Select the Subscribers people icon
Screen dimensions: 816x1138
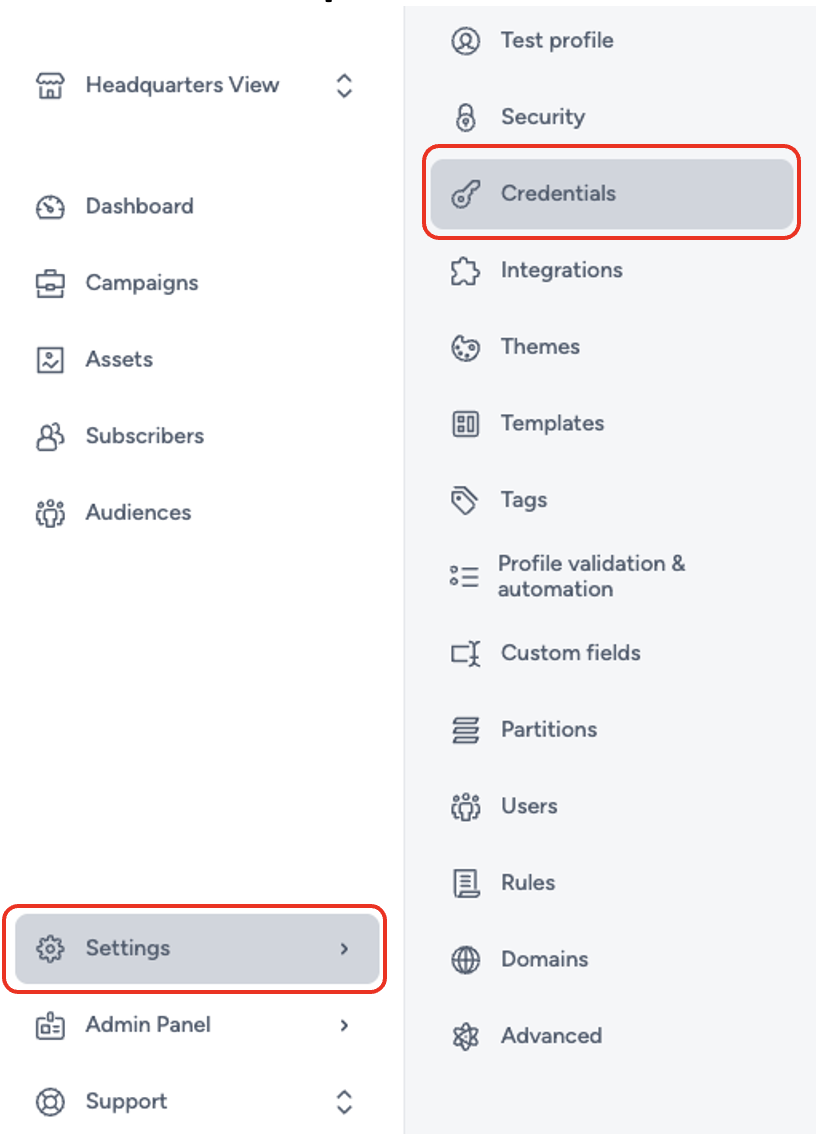coord(50,435)
